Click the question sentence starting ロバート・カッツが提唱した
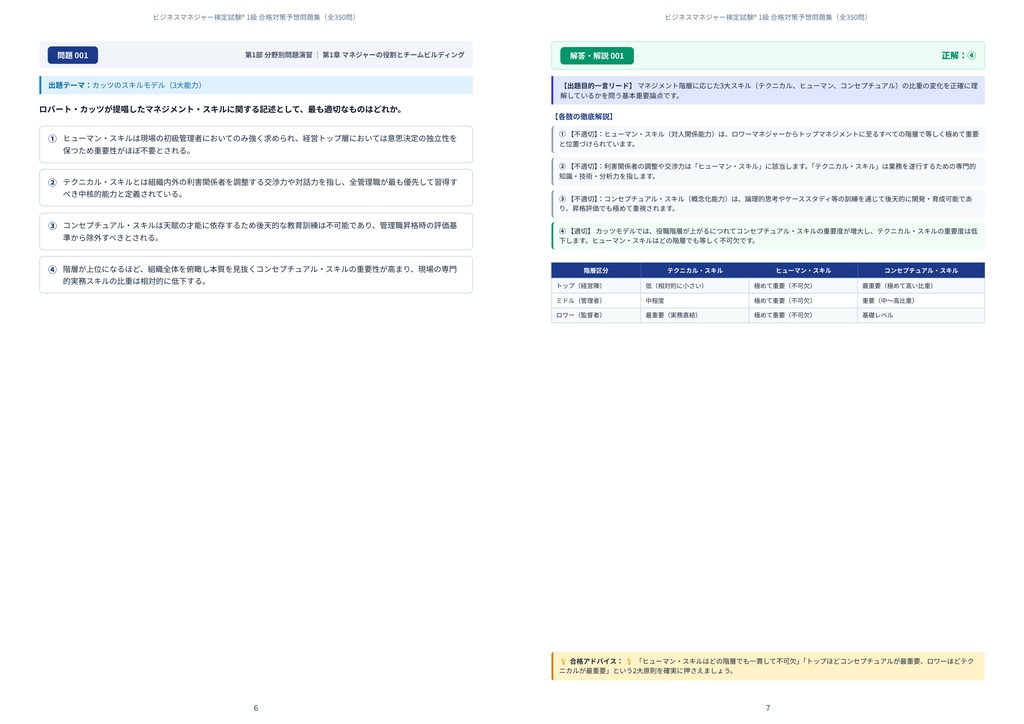1024x724 pixels. 220,109
